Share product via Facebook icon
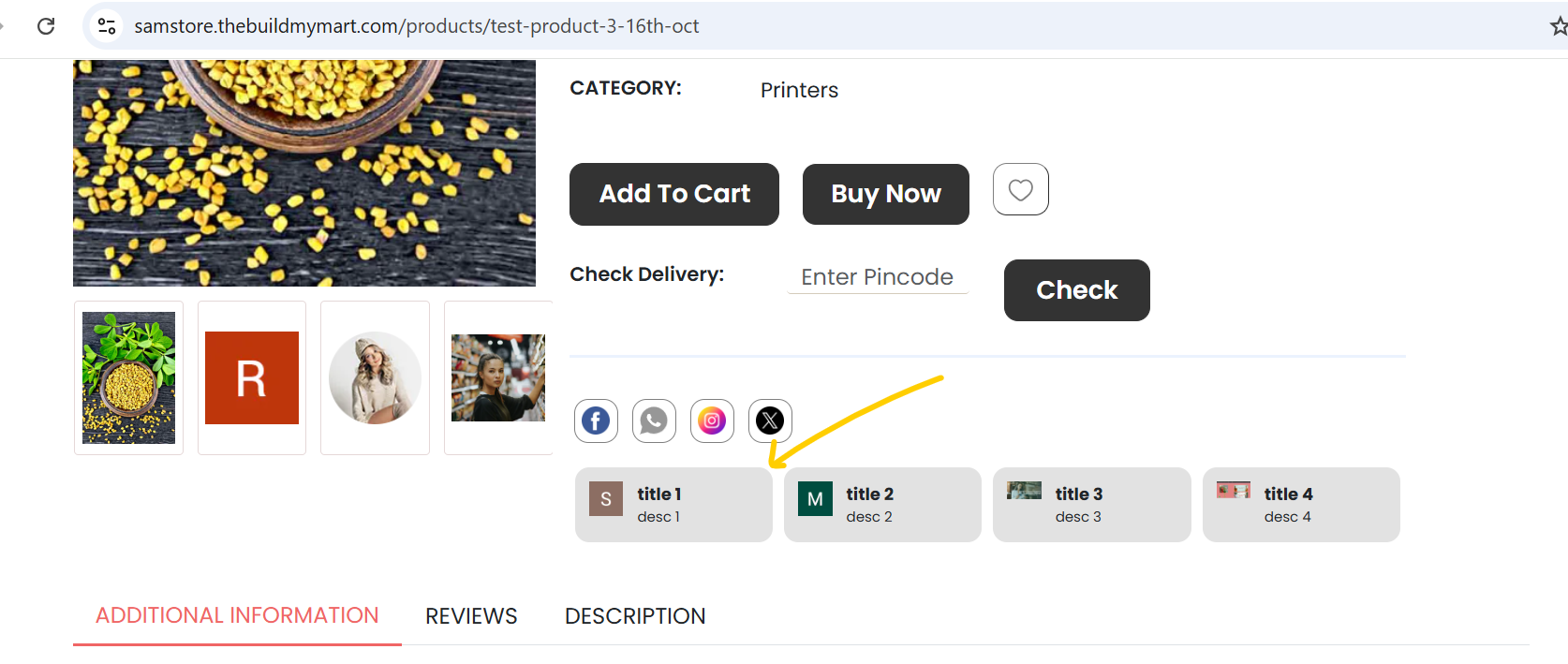The height and width of the screenshot is (664, 1568). [x=596, y=421]
